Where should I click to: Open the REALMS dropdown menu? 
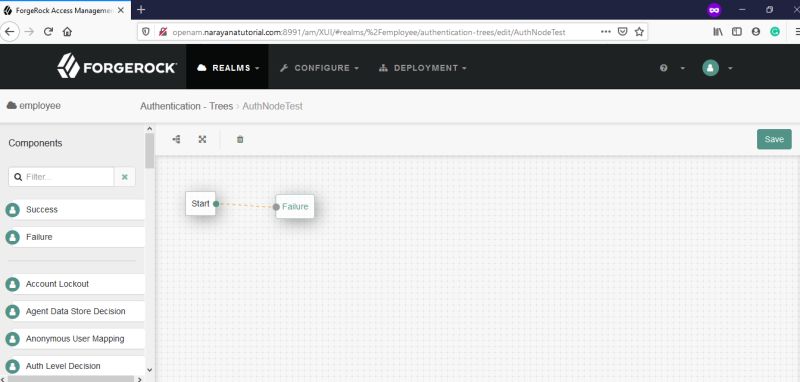coord(228,68)
